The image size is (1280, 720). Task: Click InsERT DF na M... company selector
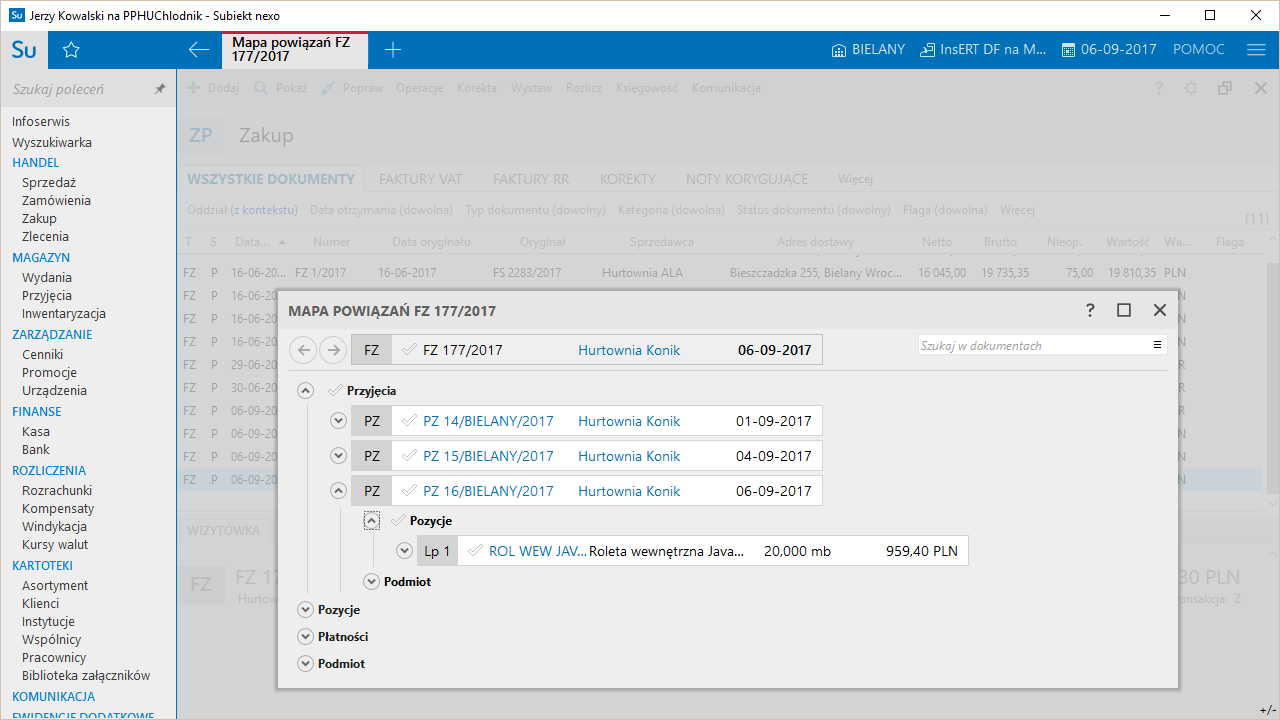[983, 50]
